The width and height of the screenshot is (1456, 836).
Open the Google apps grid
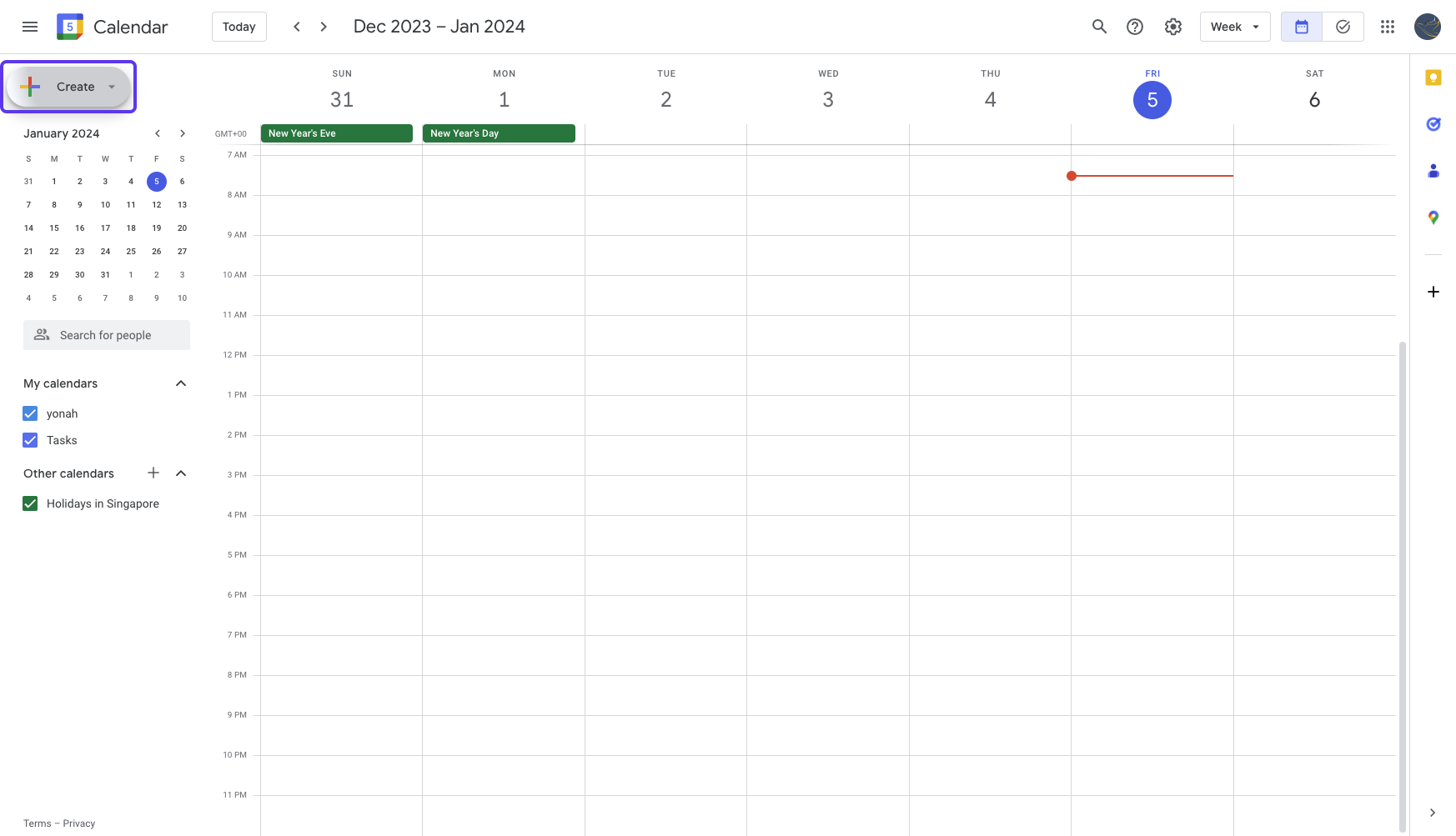(1388, 27)
